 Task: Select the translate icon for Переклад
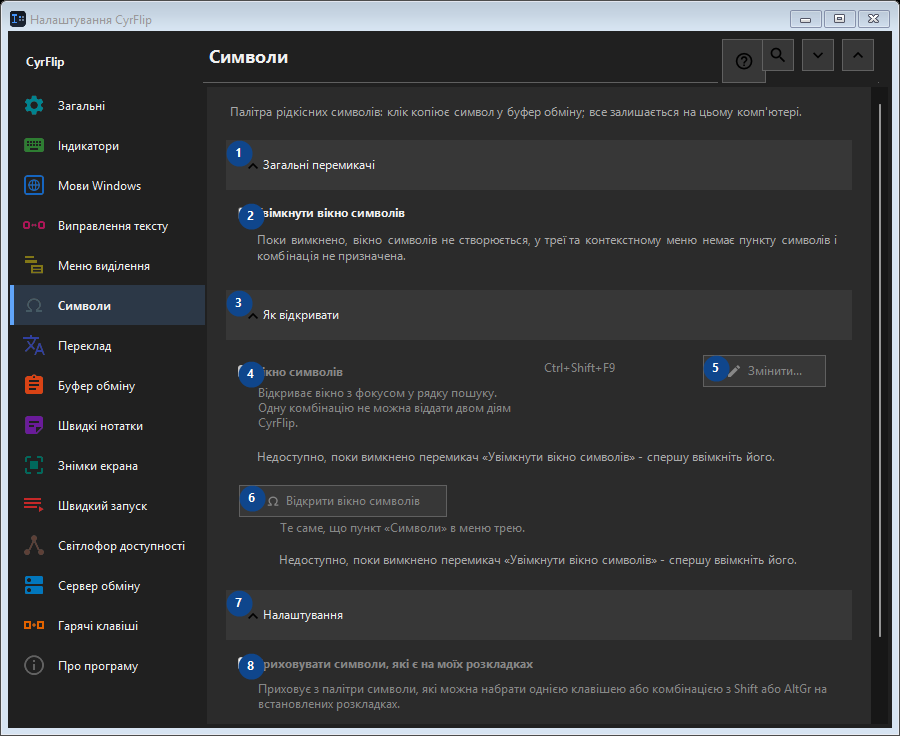(34, 346)
